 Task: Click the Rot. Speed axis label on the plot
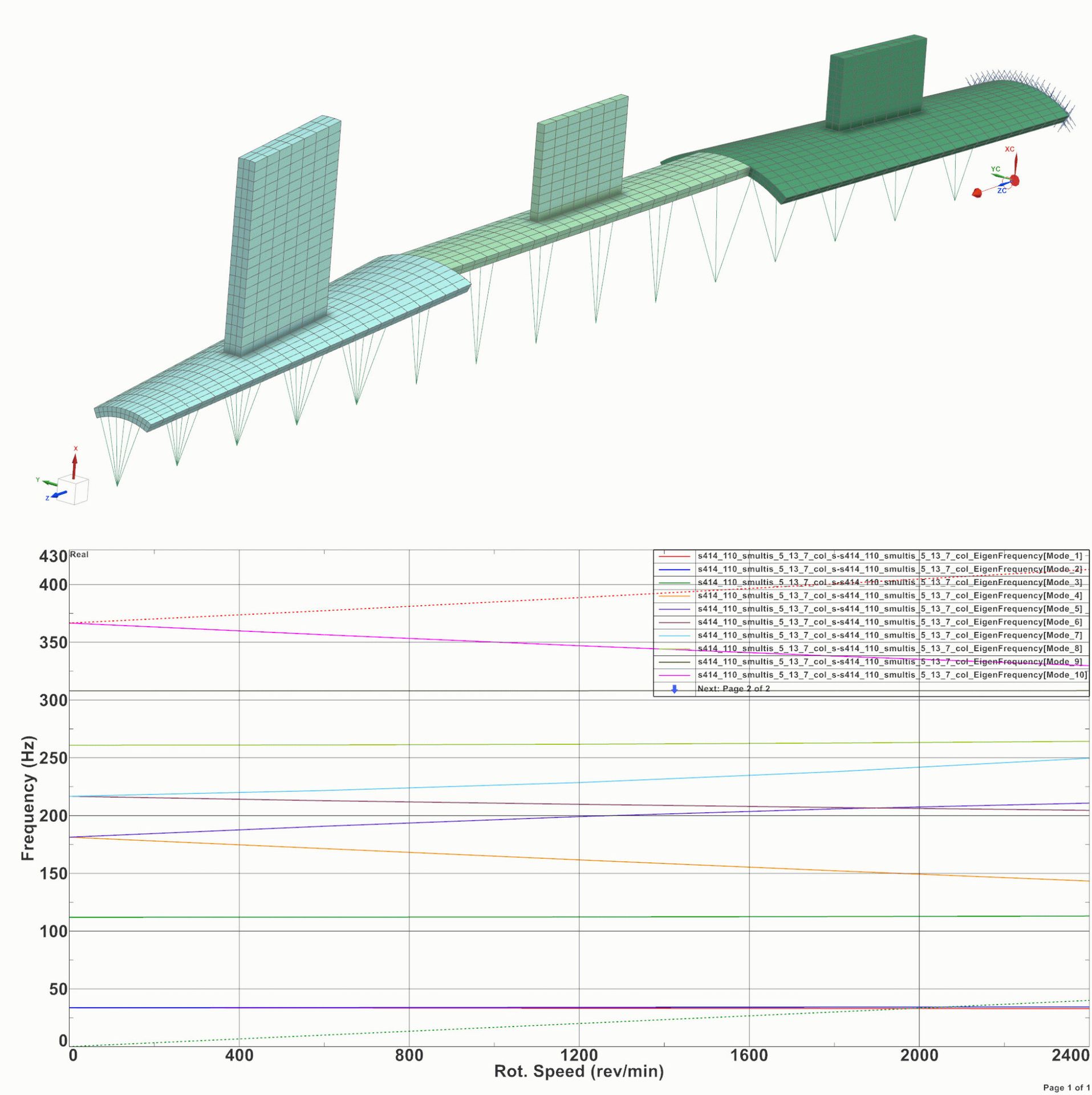pyautogui.click(x=579, y=1071)
